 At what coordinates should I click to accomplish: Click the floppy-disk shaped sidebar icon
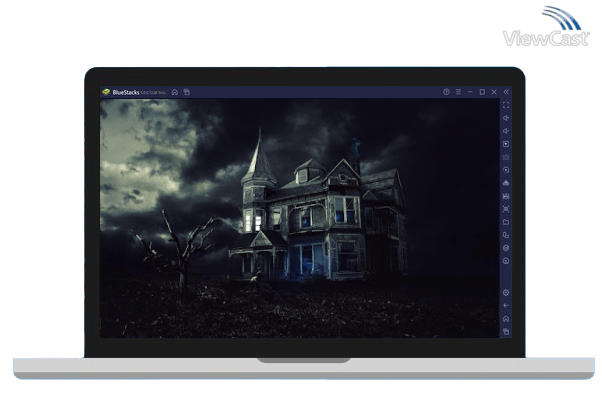pyautogui.click(x=506, y=196)
